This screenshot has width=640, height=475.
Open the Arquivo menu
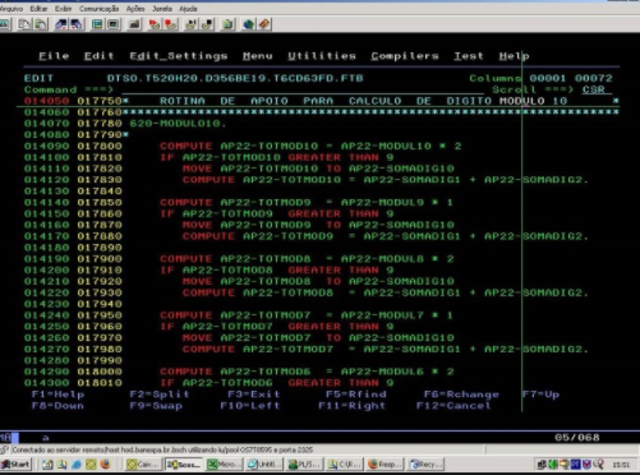coord(11,9)
